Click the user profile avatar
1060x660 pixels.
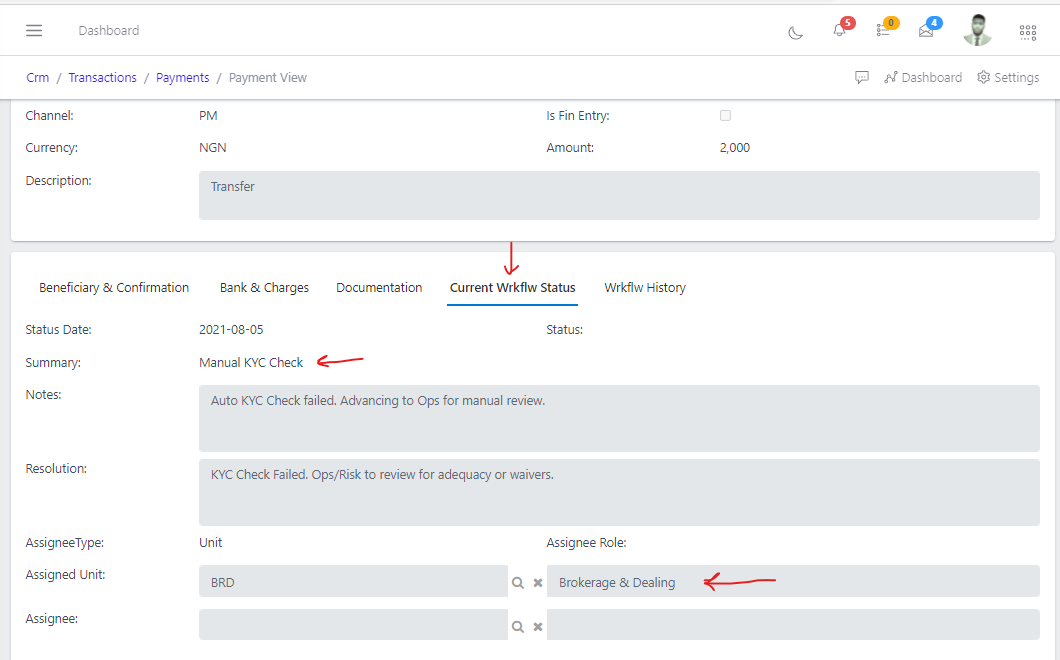point(977,30)
